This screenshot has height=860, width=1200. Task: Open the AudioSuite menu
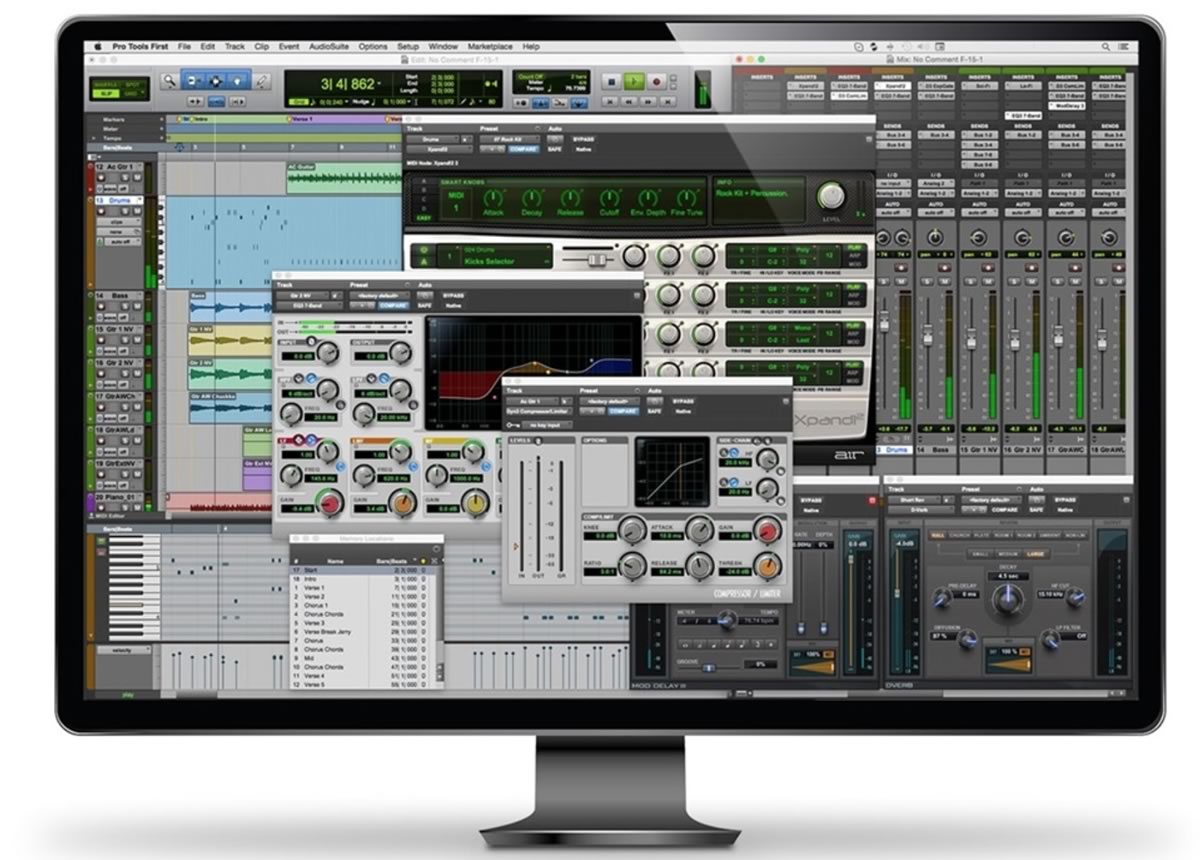pos(328,46)
